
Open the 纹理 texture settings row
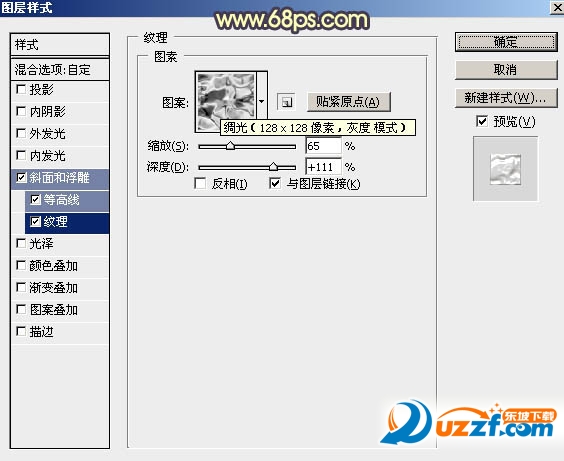click(x=67, y=223)
